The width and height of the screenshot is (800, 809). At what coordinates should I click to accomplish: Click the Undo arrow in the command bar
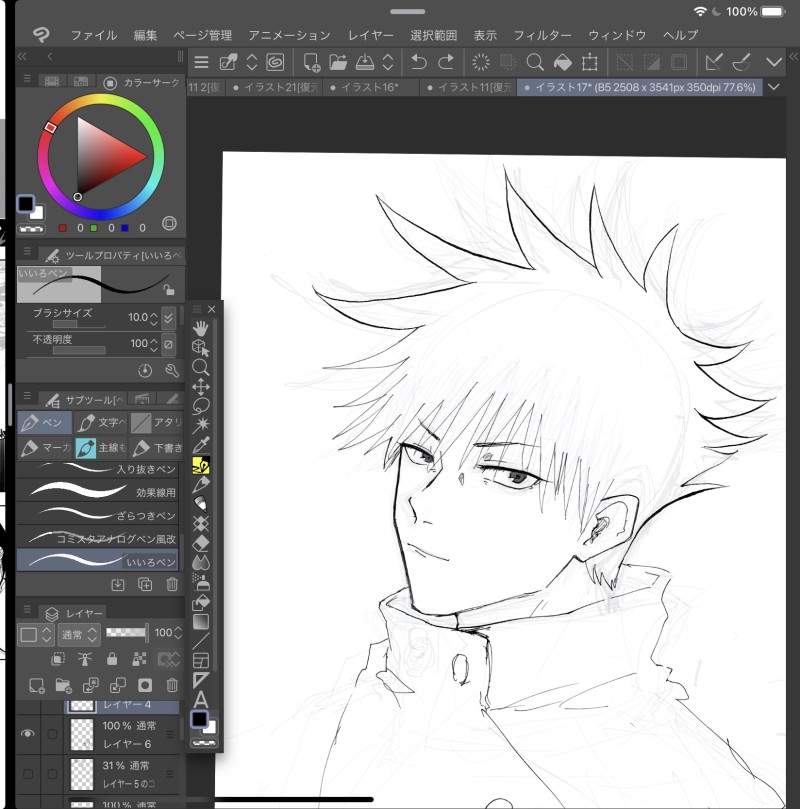click(419, 62)
